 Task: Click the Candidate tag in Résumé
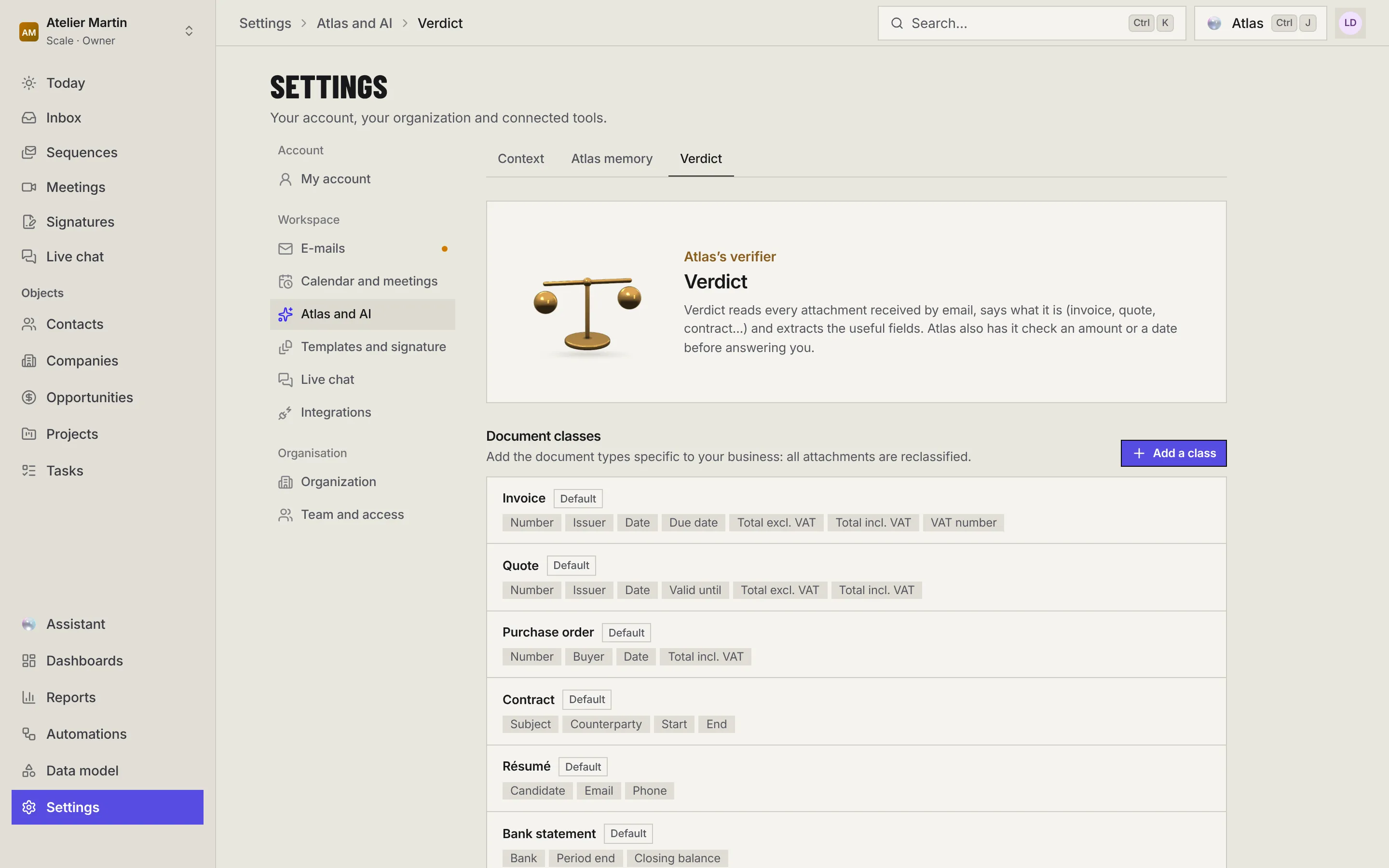click(x=537, y=791)
